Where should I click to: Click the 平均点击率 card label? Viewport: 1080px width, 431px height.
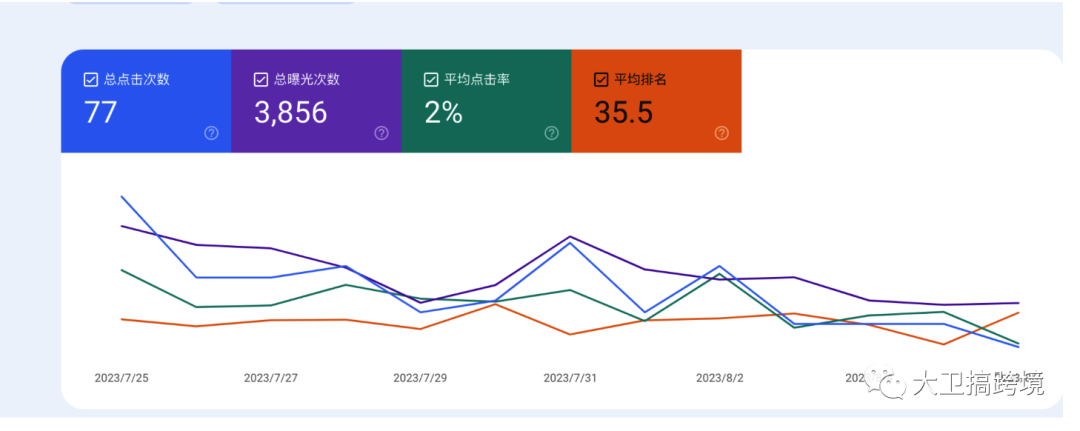[x=477, y=80]
